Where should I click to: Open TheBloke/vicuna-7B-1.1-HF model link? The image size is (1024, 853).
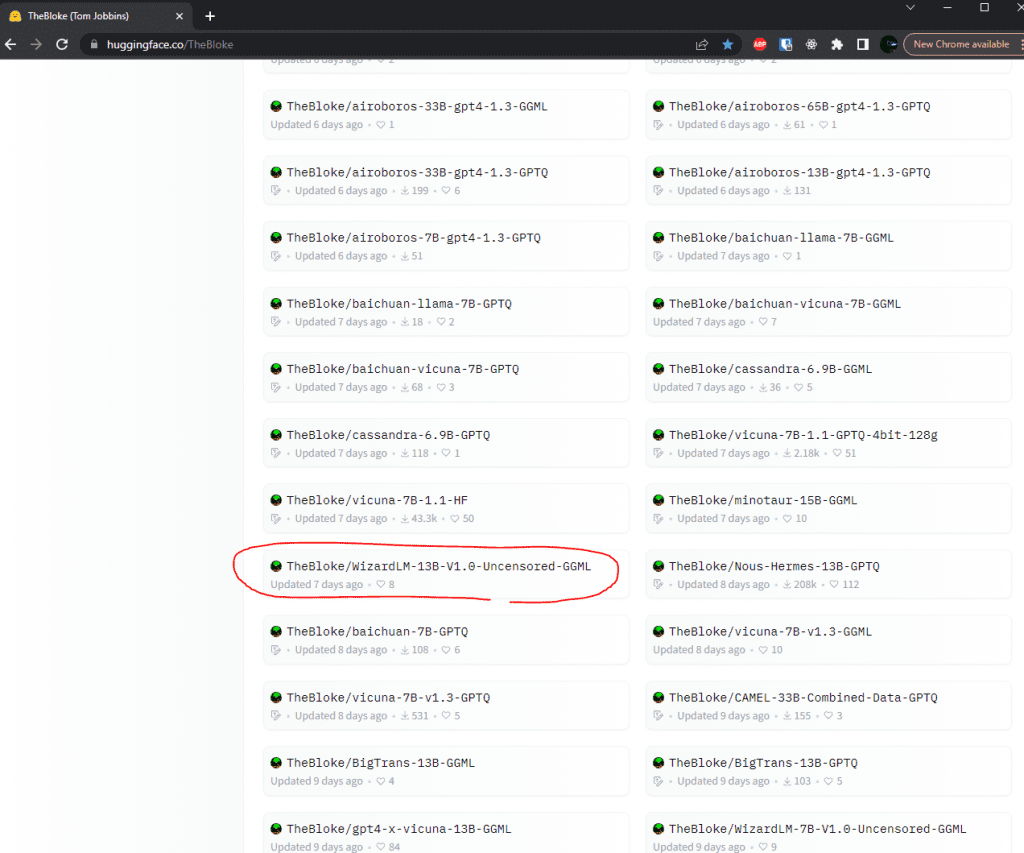377,500
